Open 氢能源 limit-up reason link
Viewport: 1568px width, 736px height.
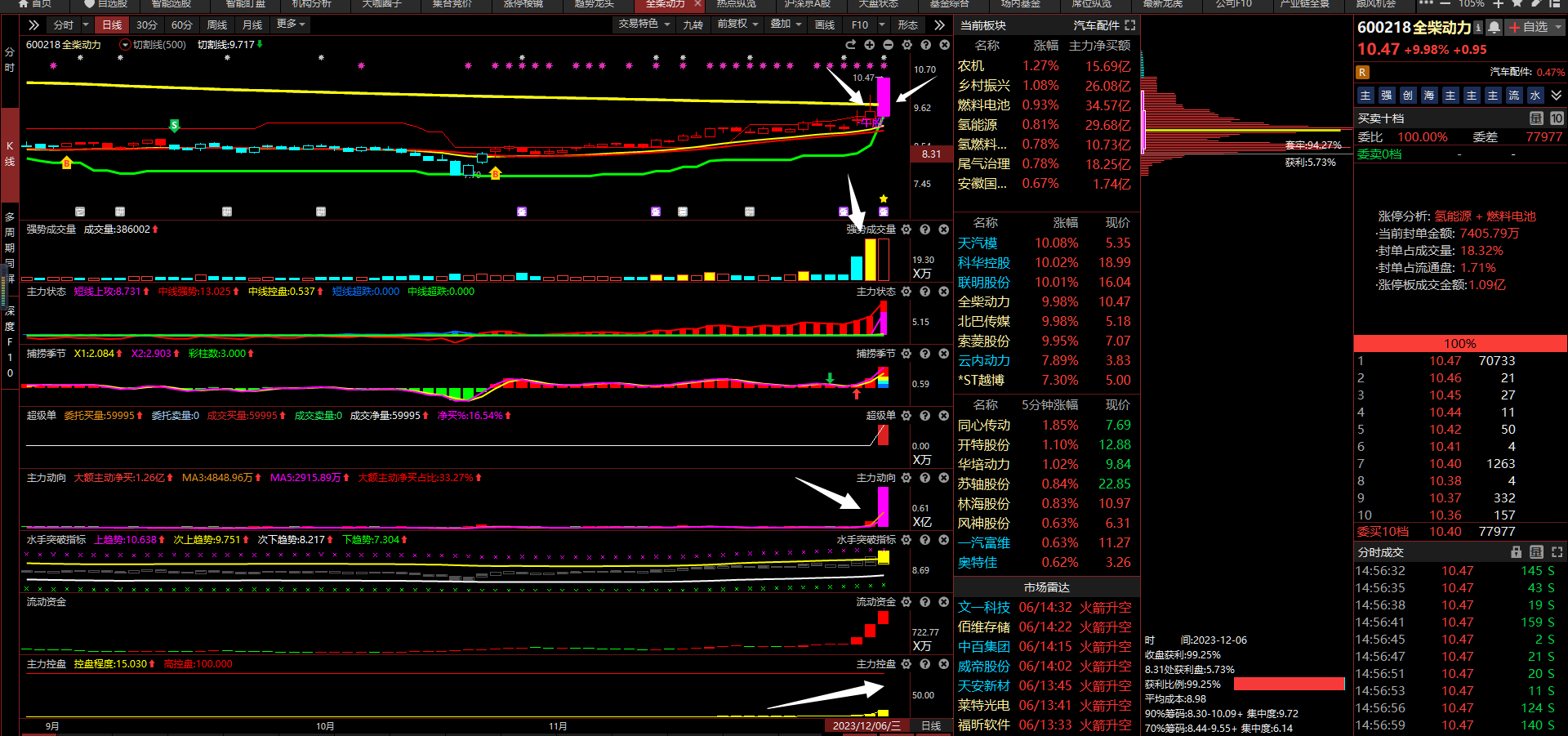(1453, 216)
